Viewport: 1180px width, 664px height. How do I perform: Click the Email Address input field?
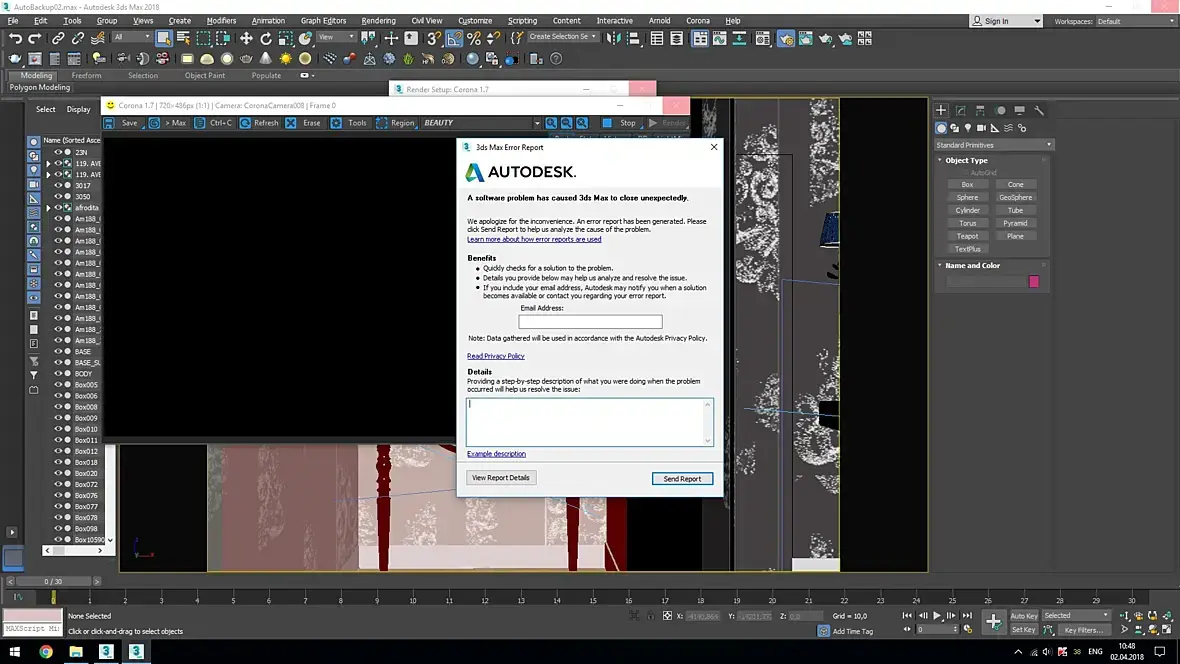click(590, 321)
